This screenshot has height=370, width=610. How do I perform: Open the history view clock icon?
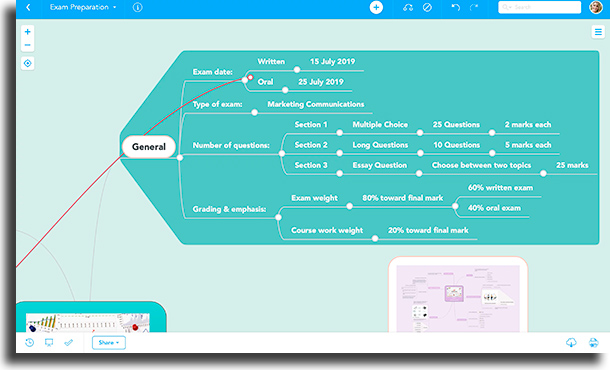click(30, 342)
